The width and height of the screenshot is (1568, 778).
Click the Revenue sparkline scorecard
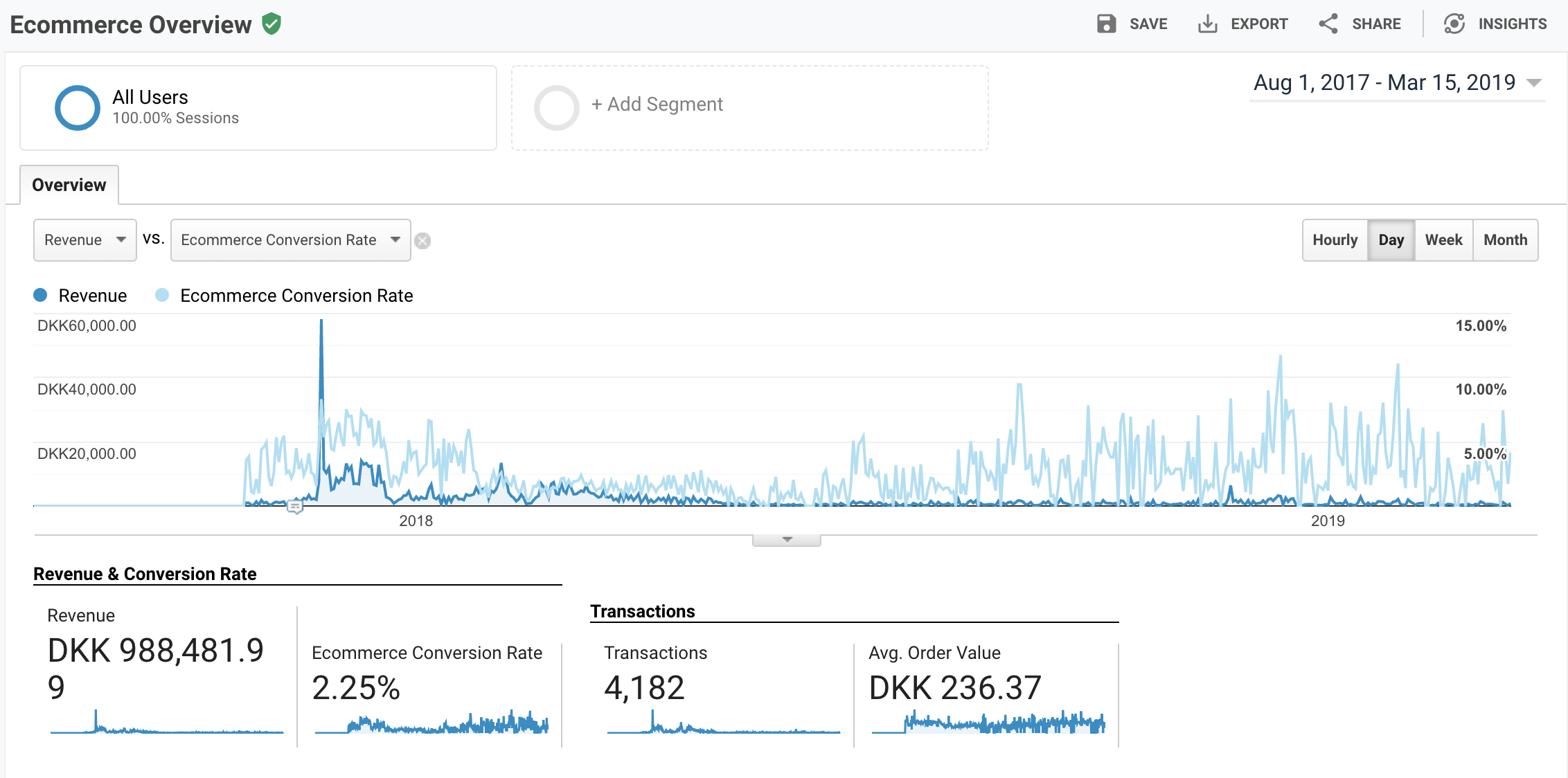pos(166,723)
